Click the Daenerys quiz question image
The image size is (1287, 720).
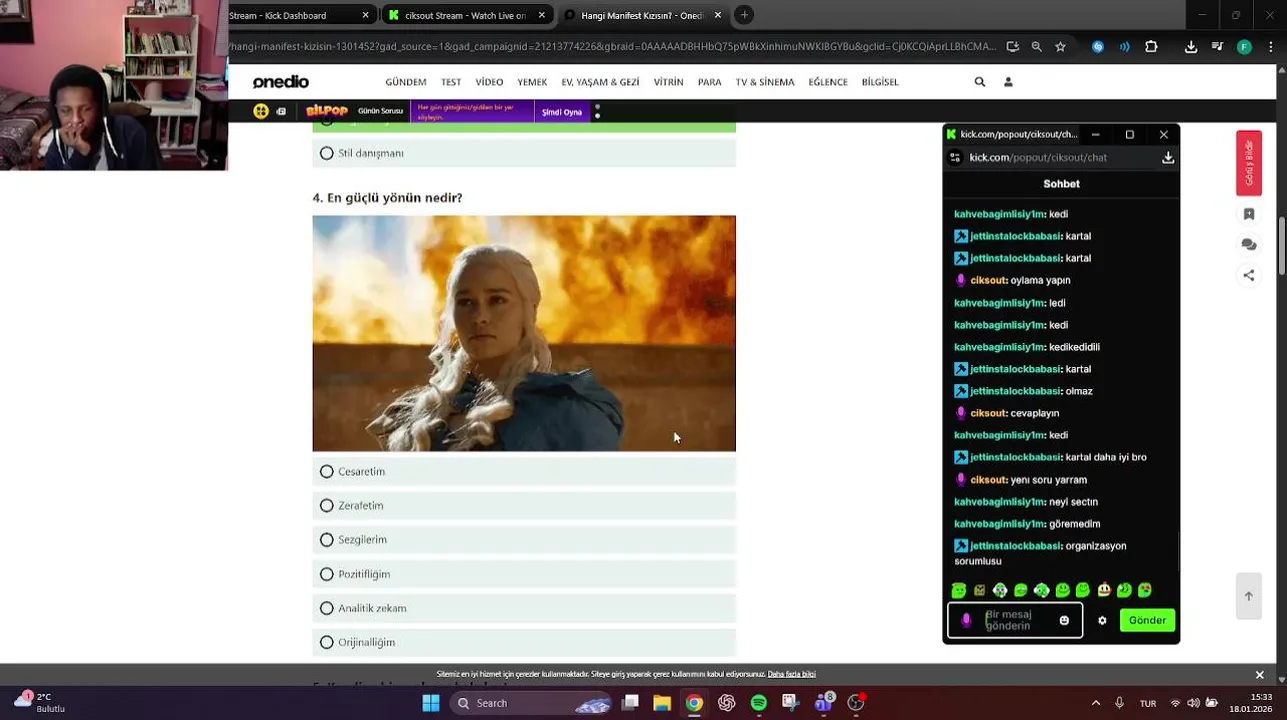(524, 333)
